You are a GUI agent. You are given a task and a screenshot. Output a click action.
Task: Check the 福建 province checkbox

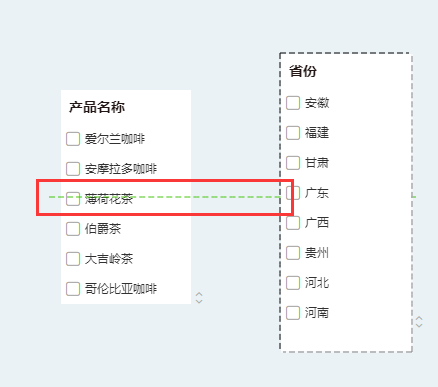293,133
